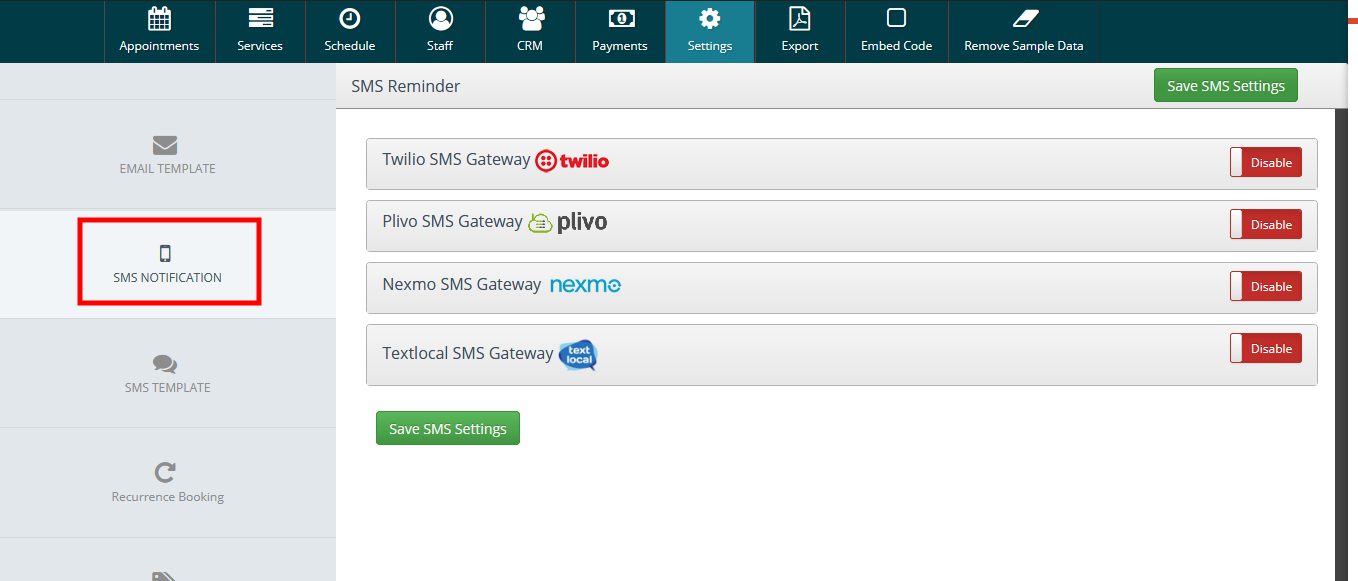
Task: Click the SMS Reminder heading
Action: 406,86
